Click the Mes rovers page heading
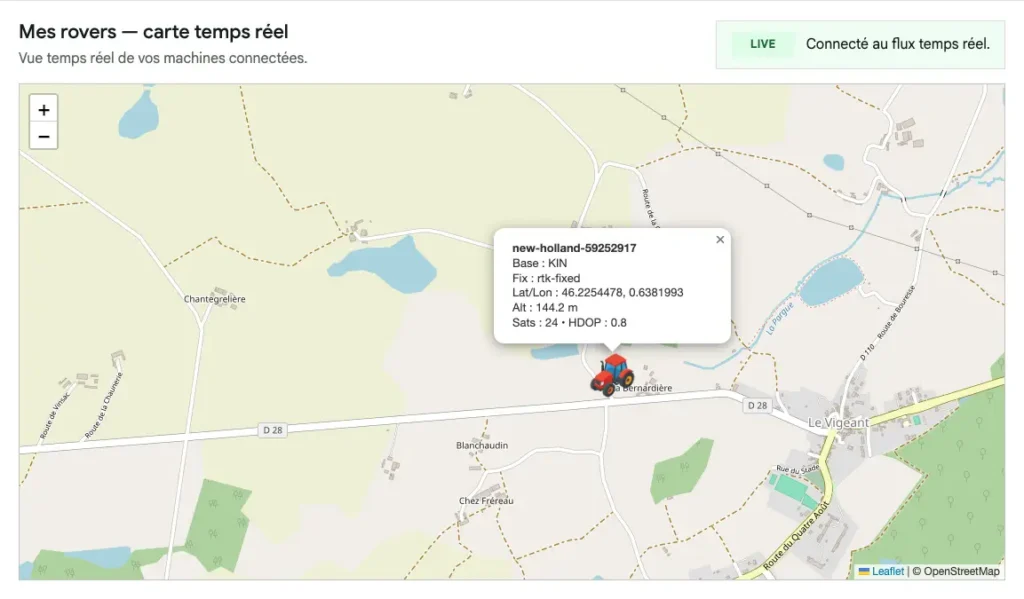Image resolution: width=1024 pixels, height=599 pixels. (x=153, y=32)
